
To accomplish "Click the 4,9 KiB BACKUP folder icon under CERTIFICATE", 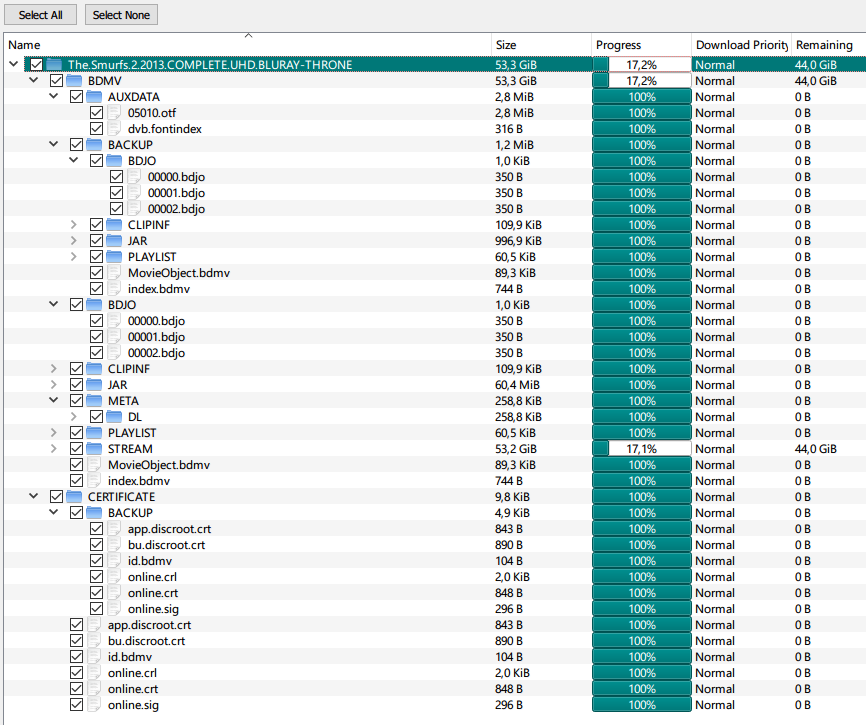I will (x=93, y=513).
